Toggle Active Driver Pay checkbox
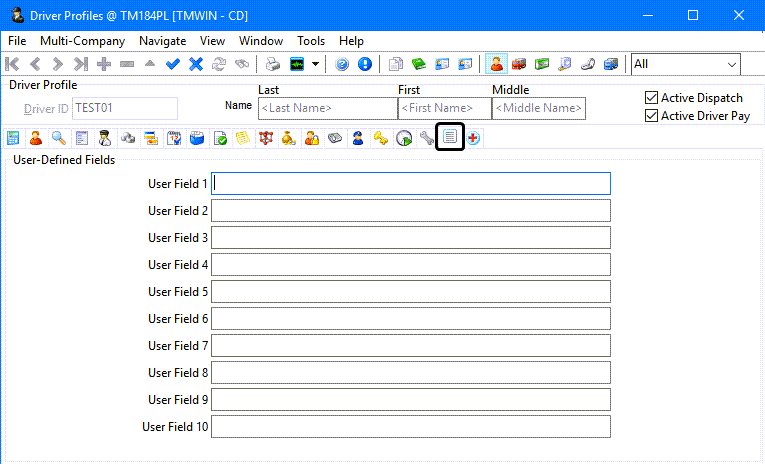 tap(652, 116)
